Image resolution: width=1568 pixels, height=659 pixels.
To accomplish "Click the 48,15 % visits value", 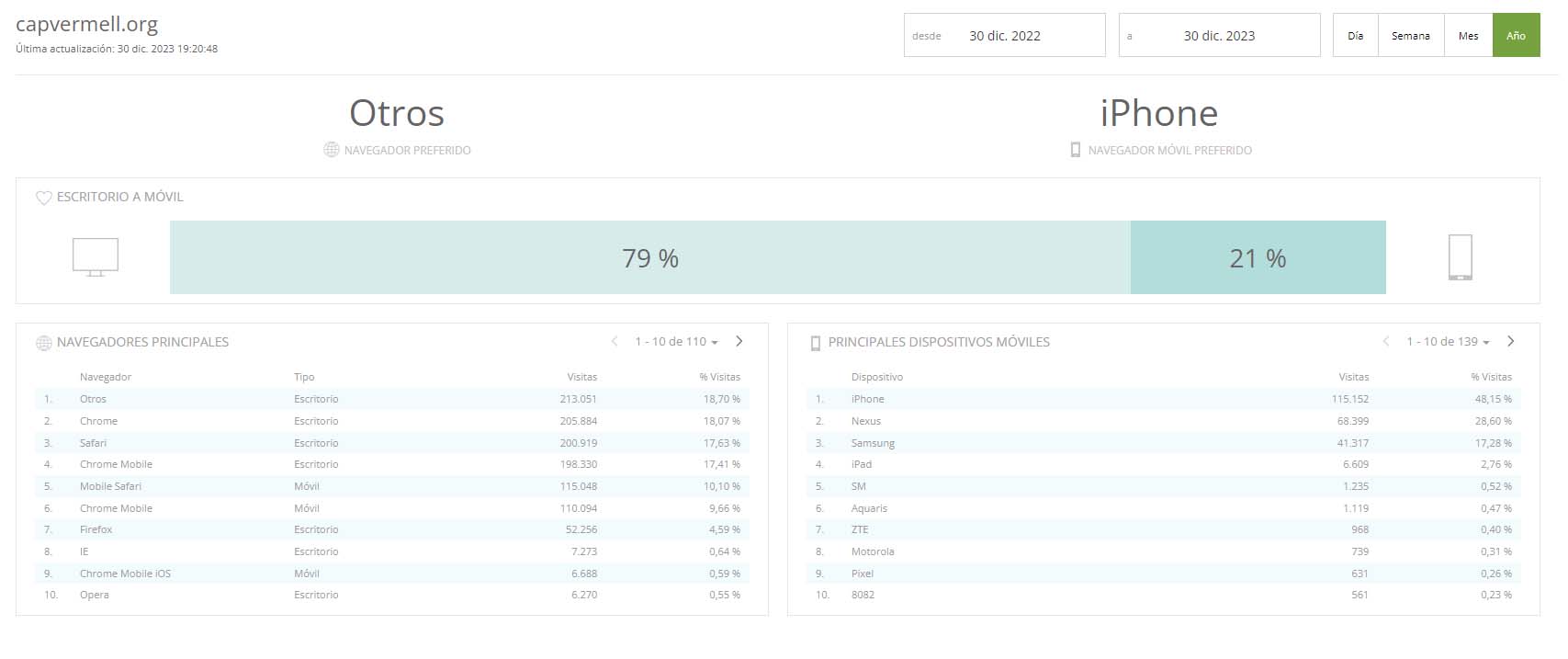I will pyautogui.click(x=1494, y=399).
